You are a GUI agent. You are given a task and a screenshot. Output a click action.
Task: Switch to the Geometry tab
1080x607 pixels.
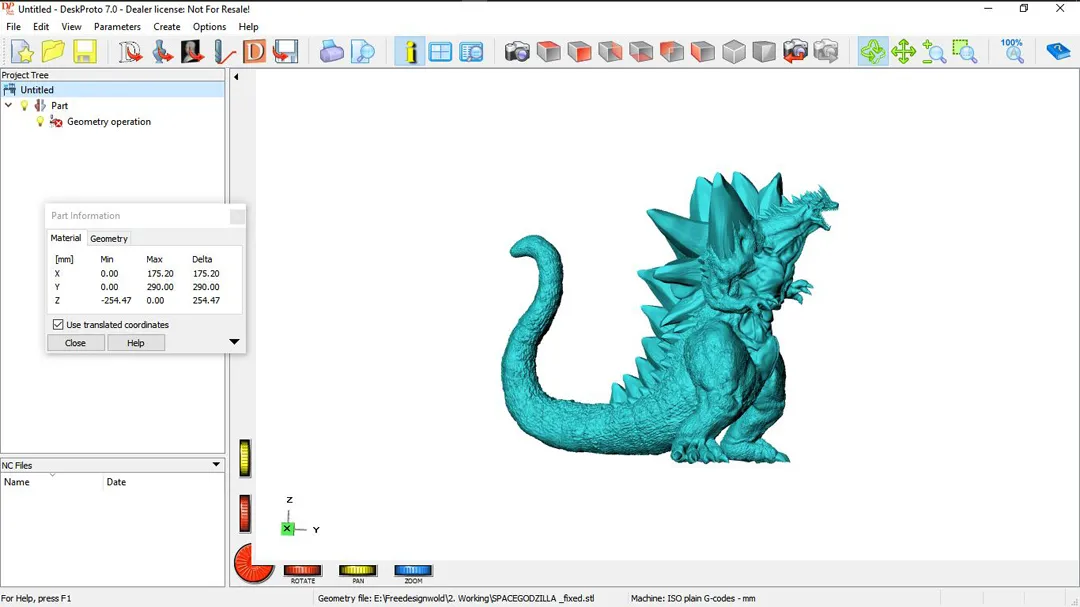tap(109, 238)
